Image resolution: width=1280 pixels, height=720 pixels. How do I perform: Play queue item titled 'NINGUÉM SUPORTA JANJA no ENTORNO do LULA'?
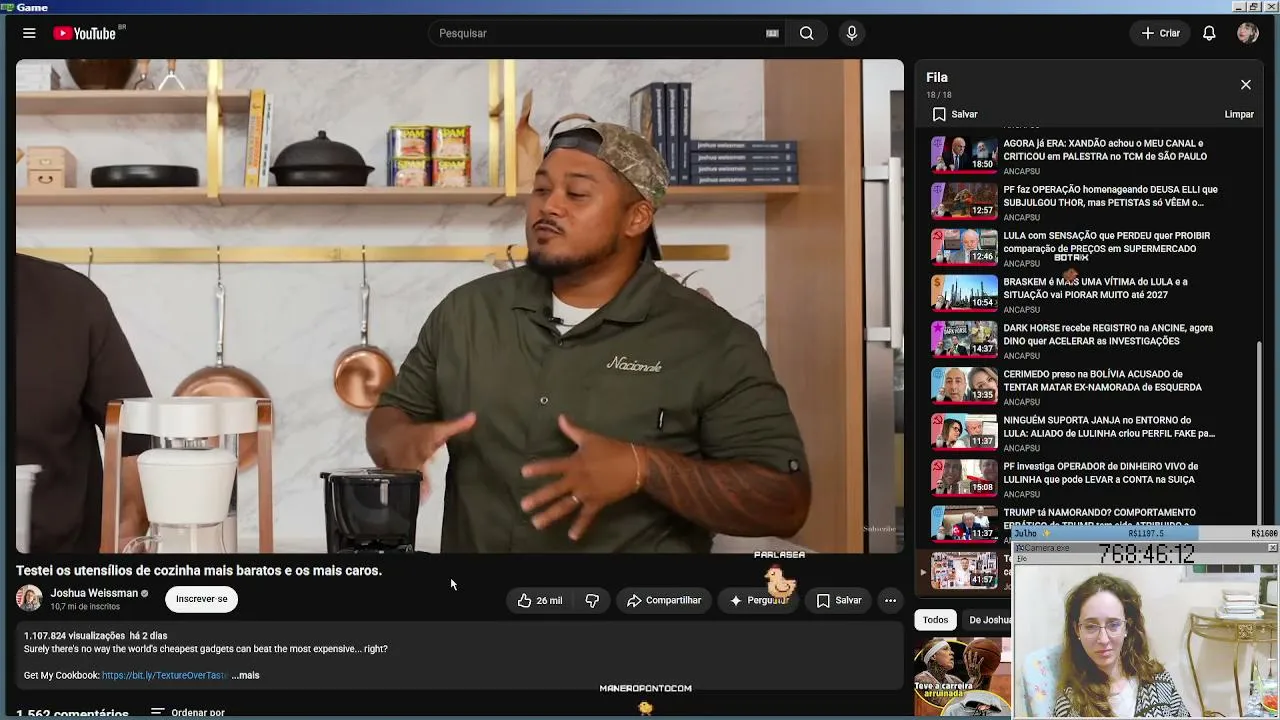point(1109,427)
